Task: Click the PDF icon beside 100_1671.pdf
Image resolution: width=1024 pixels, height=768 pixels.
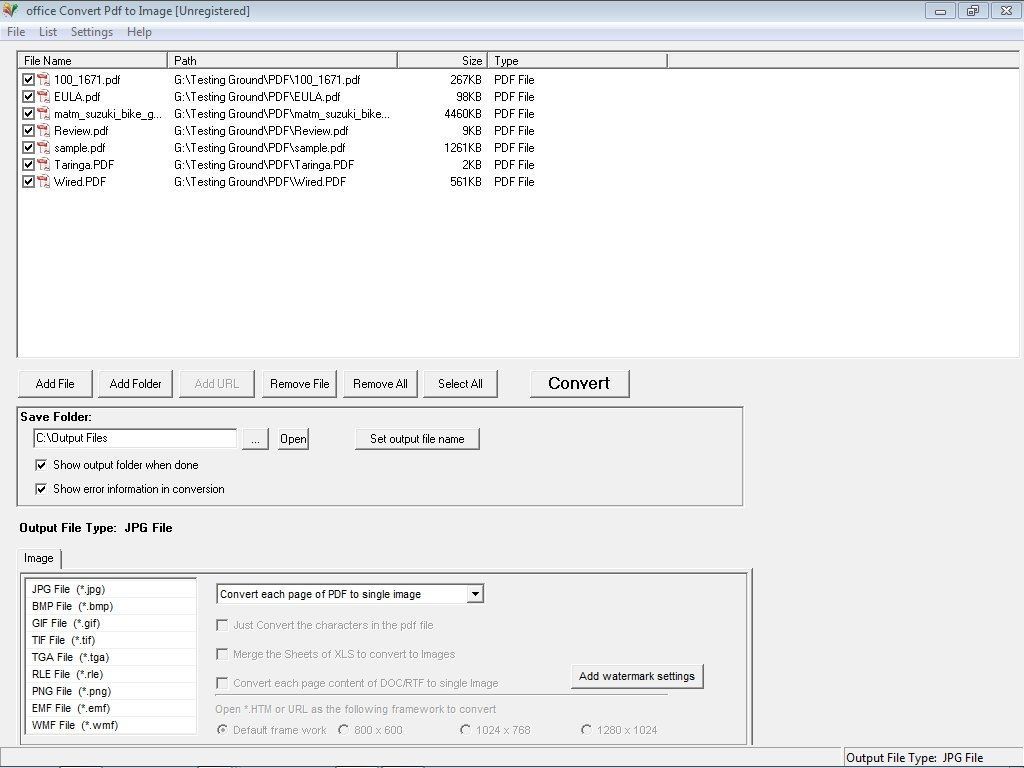Action: coord(42,80)
